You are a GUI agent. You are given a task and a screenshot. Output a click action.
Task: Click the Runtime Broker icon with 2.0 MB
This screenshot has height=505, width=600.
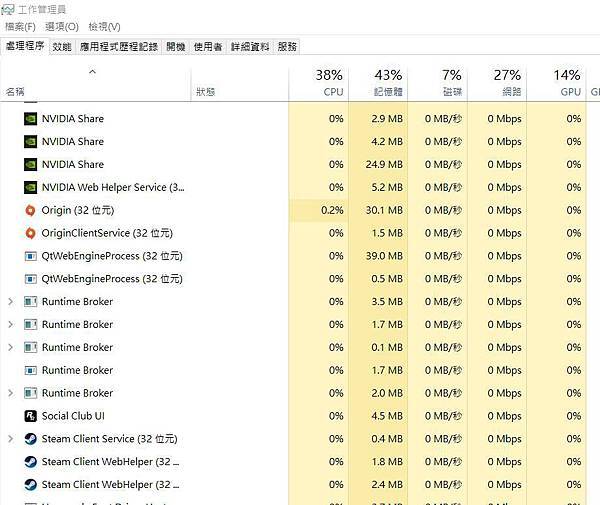[x=31, y=393]
